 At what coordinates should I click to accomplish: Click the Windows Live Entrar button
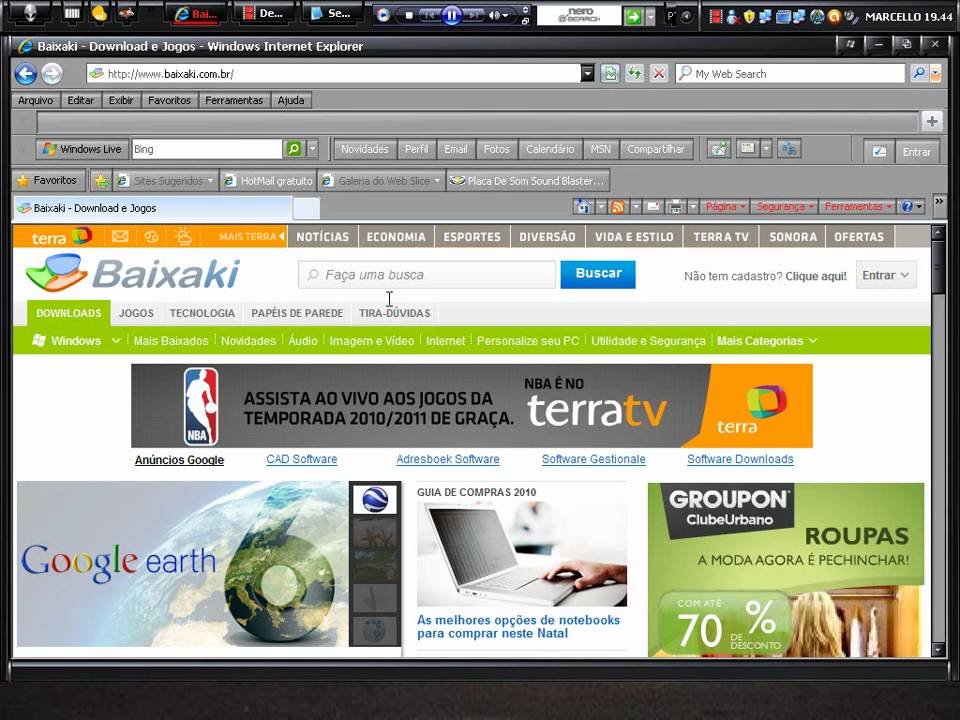tap(917, 152)
